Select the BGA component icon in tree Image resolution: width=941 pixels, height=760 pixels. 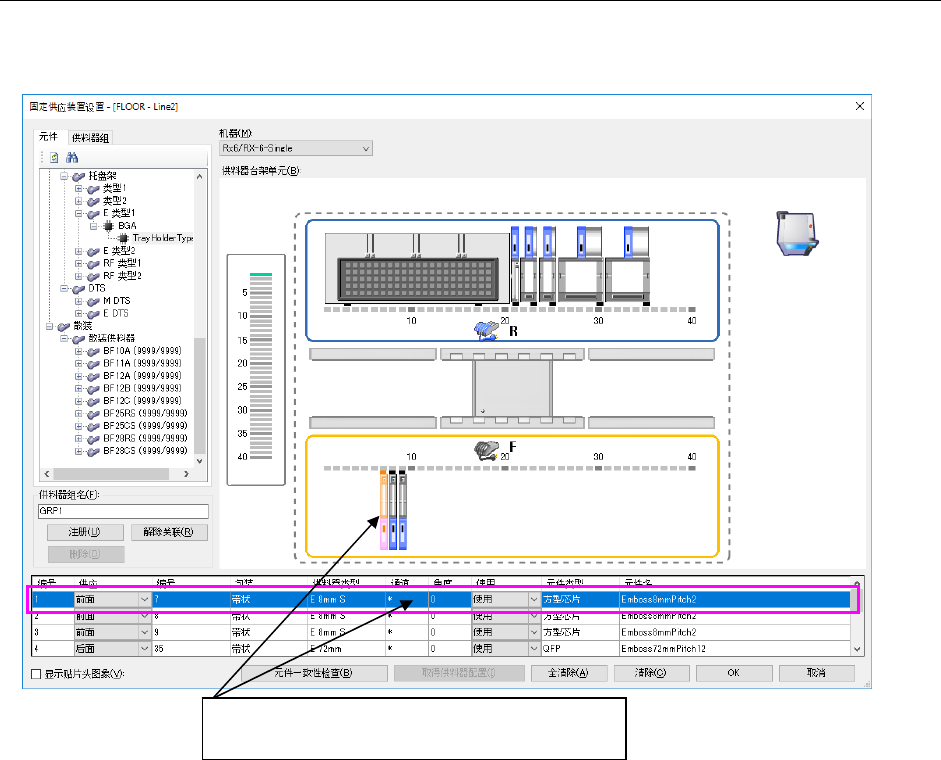click(x=108, y=226)
